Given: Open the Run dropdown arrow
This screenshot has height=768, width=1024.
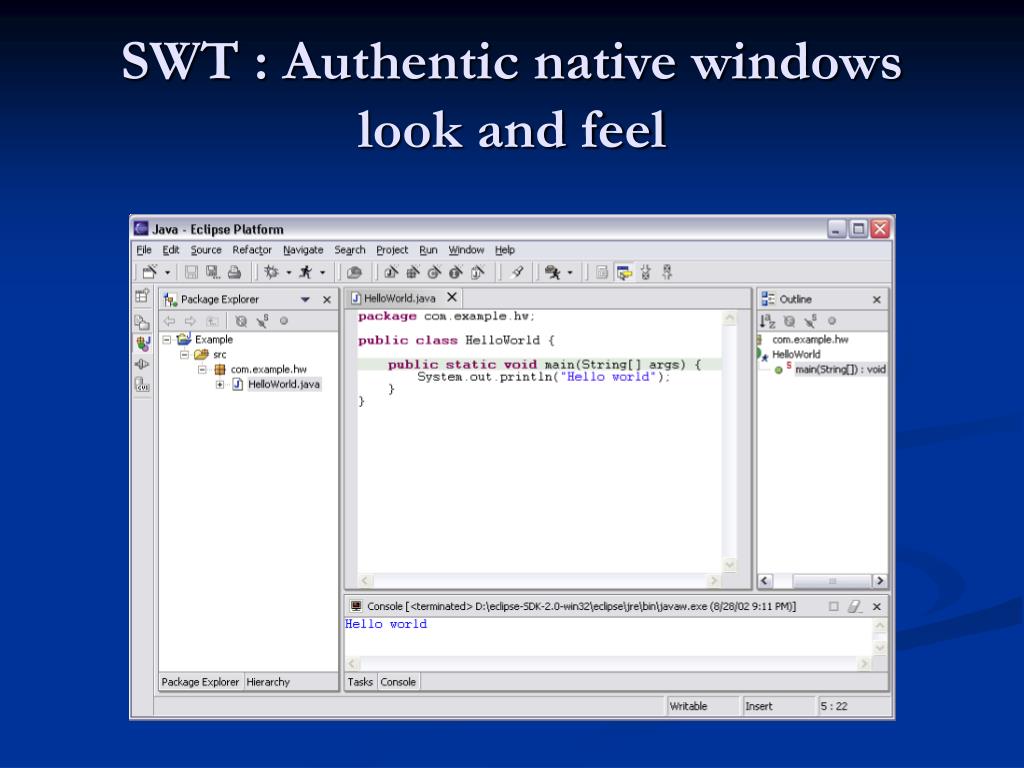Looking at the screenshot, I should 323,272.
